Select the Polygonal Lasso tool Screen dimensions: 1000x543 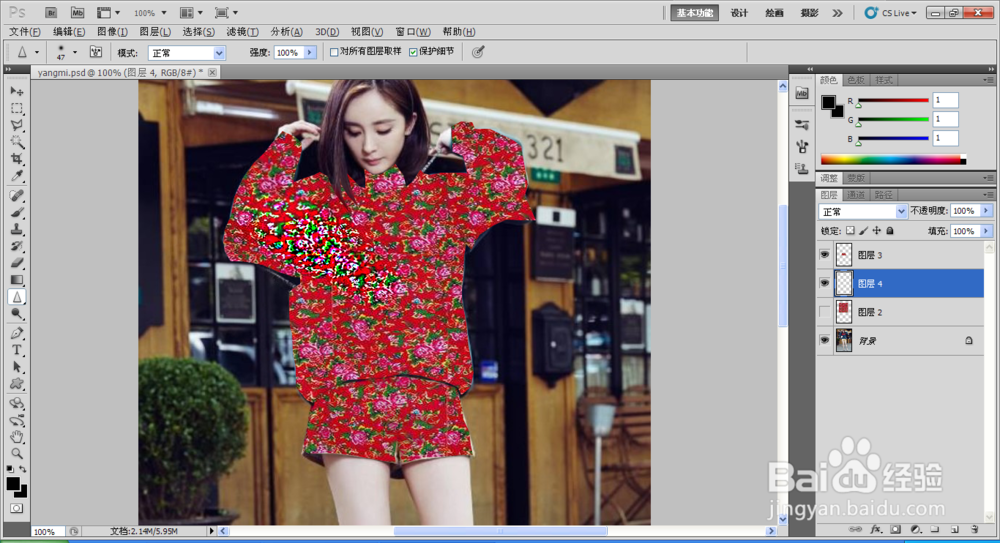[17, 125]
